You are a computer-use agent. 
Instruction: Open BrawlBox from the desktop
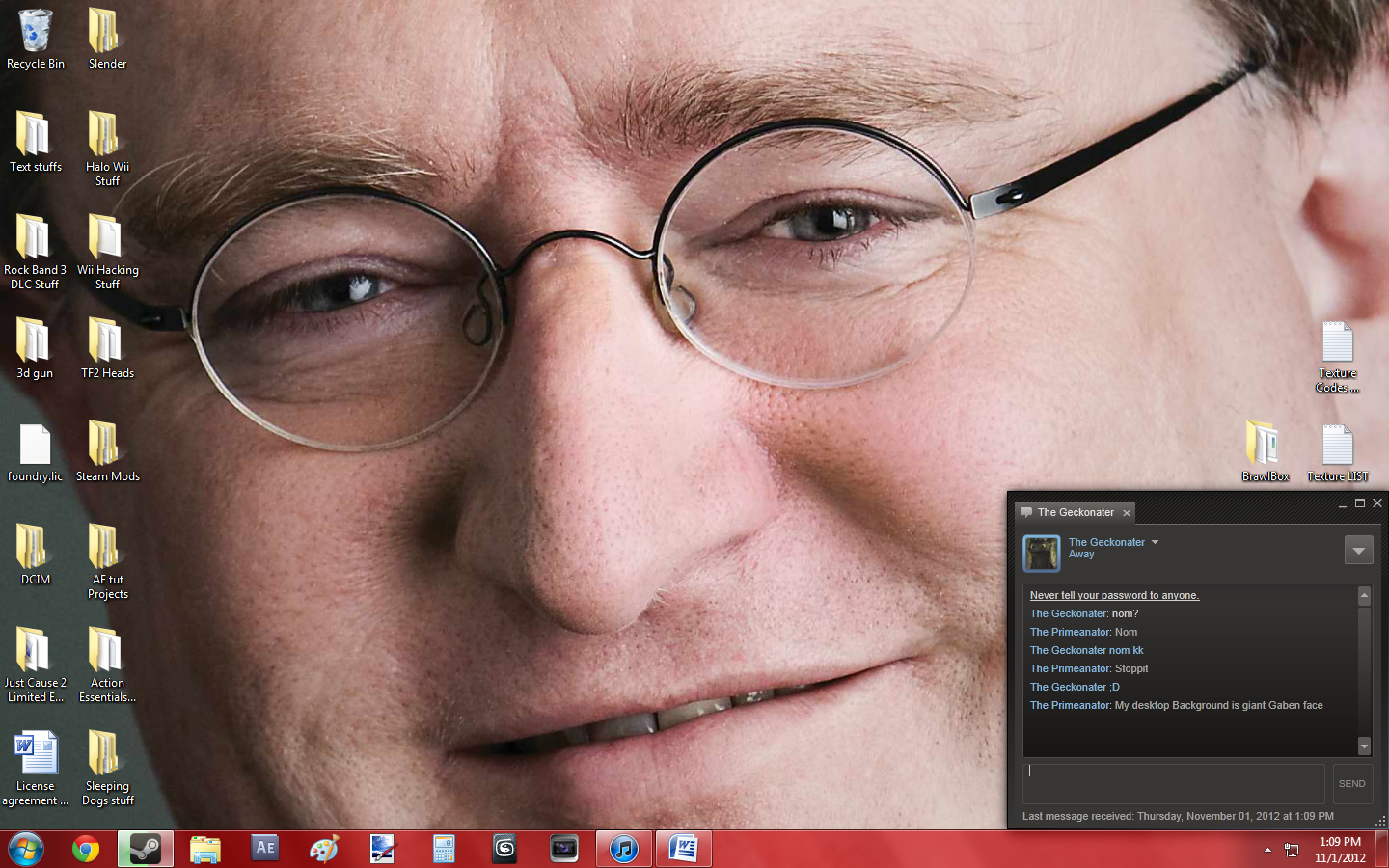click(1265, 444)
